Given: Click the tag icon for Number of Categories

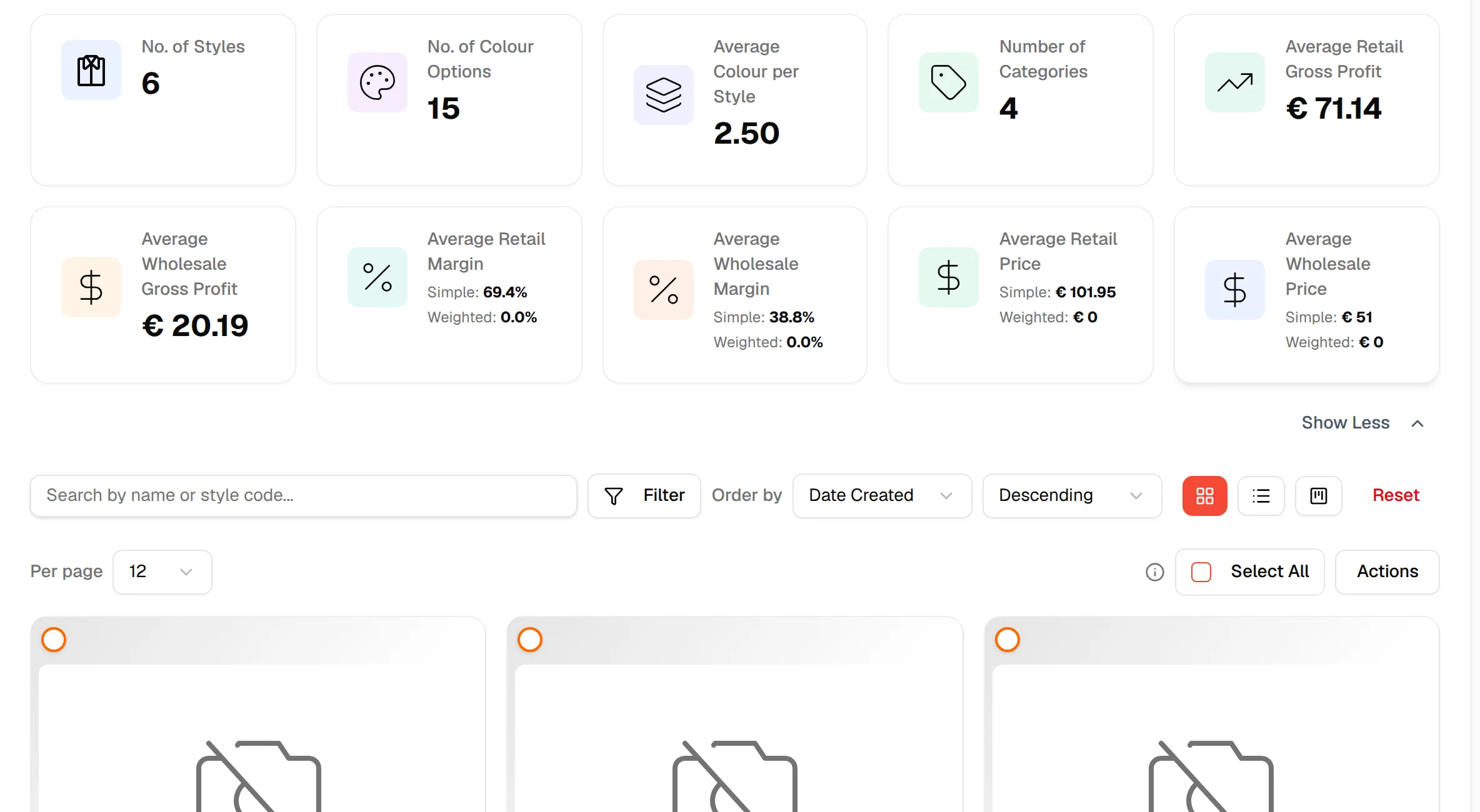Looking at the screenshot, I should coord(949,82).
